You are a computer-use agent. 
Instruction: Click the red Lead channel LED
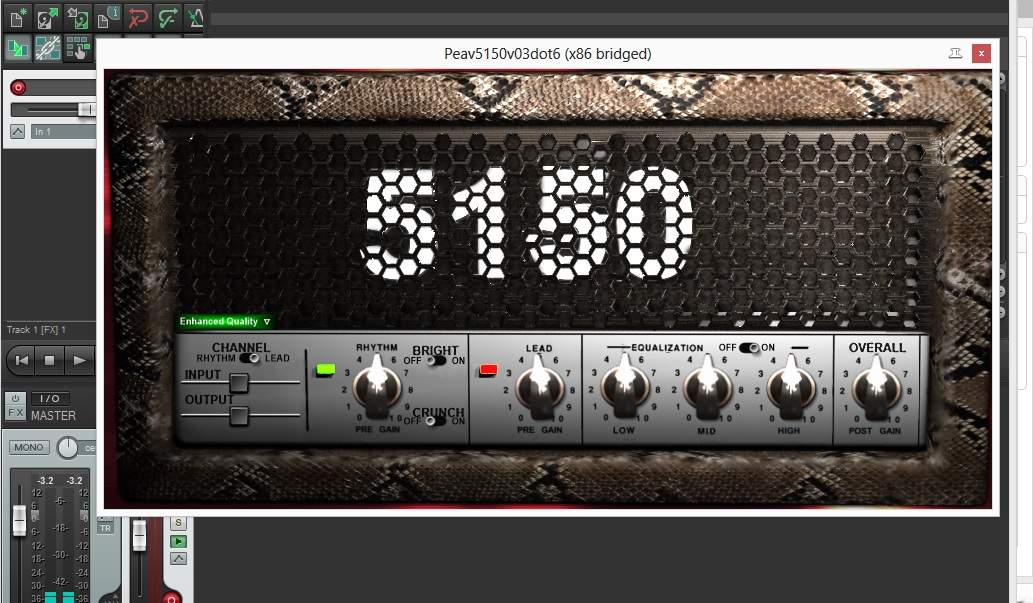488,370
